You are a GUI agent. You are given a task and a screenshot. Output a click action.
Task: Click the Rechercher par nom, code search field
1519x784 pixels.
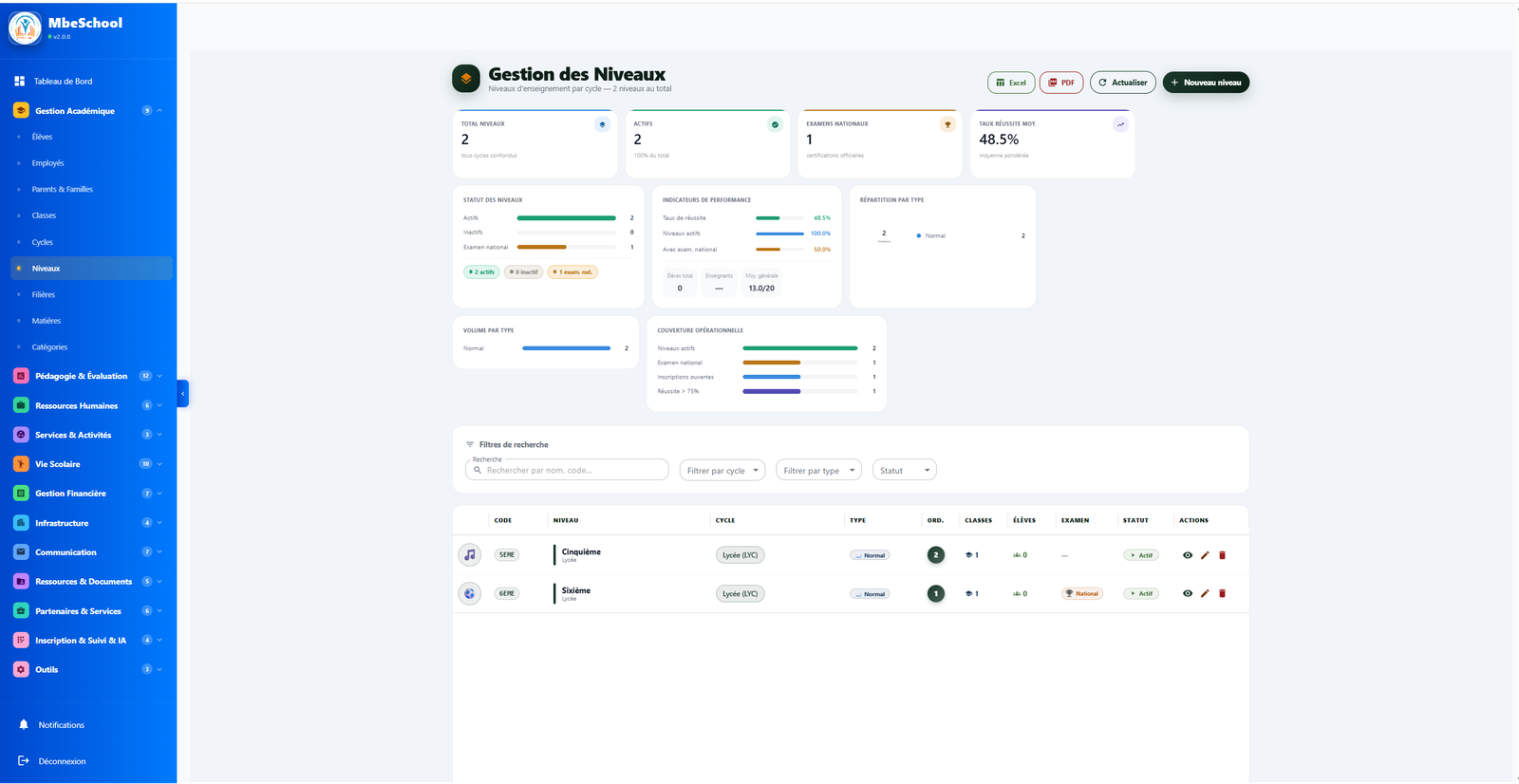point(567,470)
